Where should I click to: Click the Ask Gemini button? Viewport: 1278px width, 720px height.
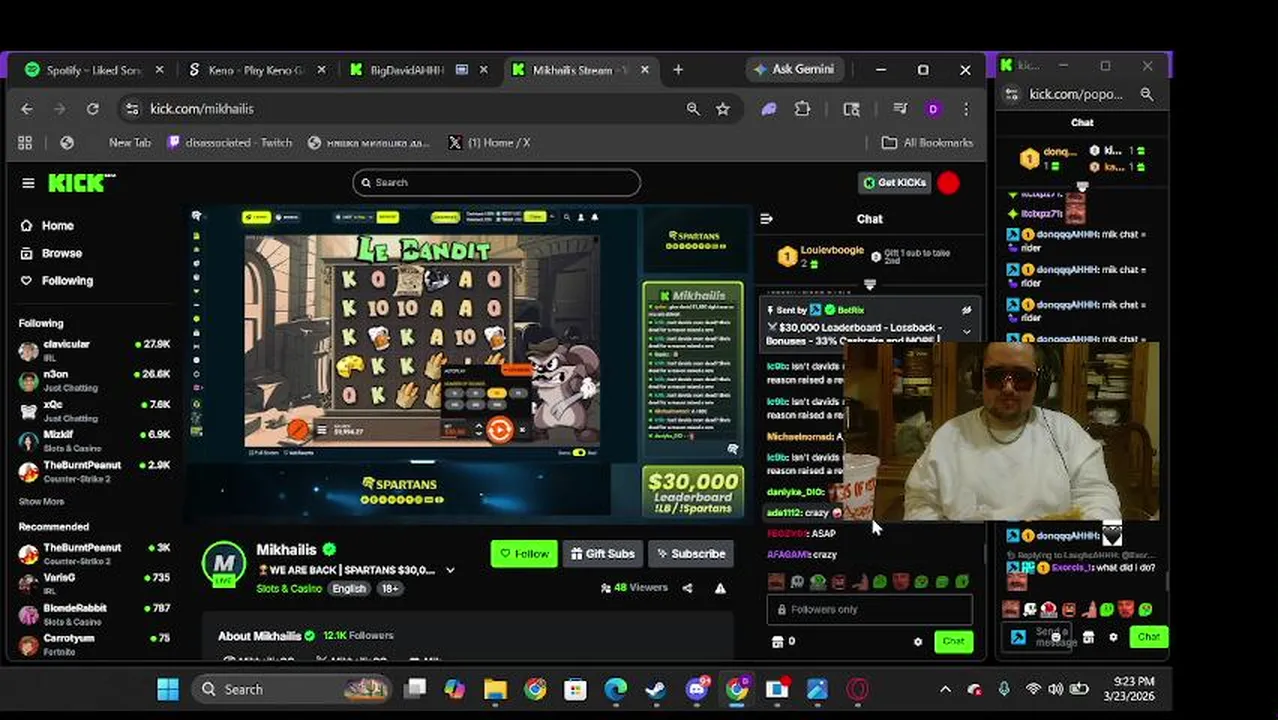(795, 70)
